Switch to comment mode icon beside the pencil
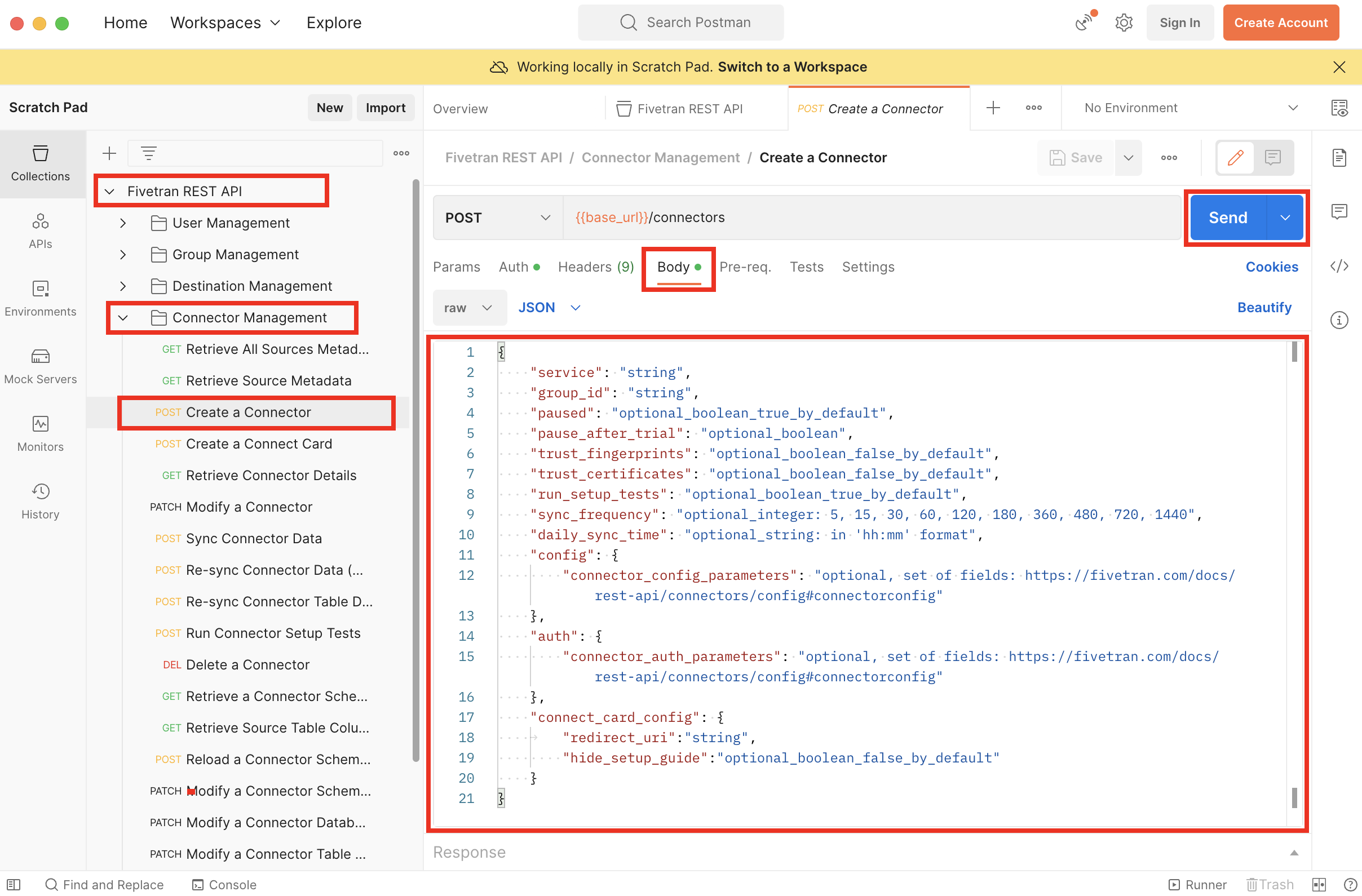Screen dimensions: 1362x896 click(1273, 157)
